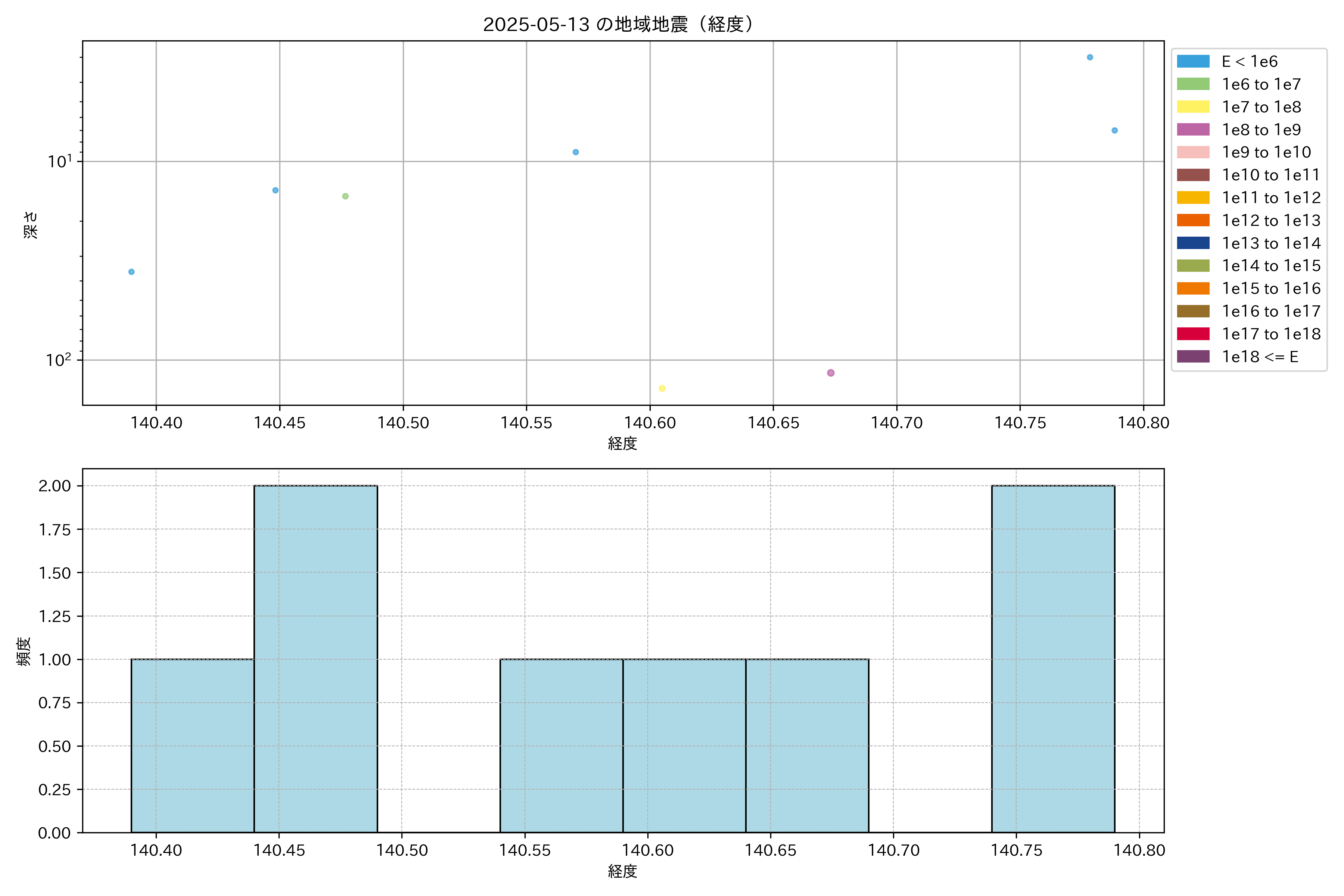
Task: Click the leftmost blue scatter point
Action: point(131,272)
